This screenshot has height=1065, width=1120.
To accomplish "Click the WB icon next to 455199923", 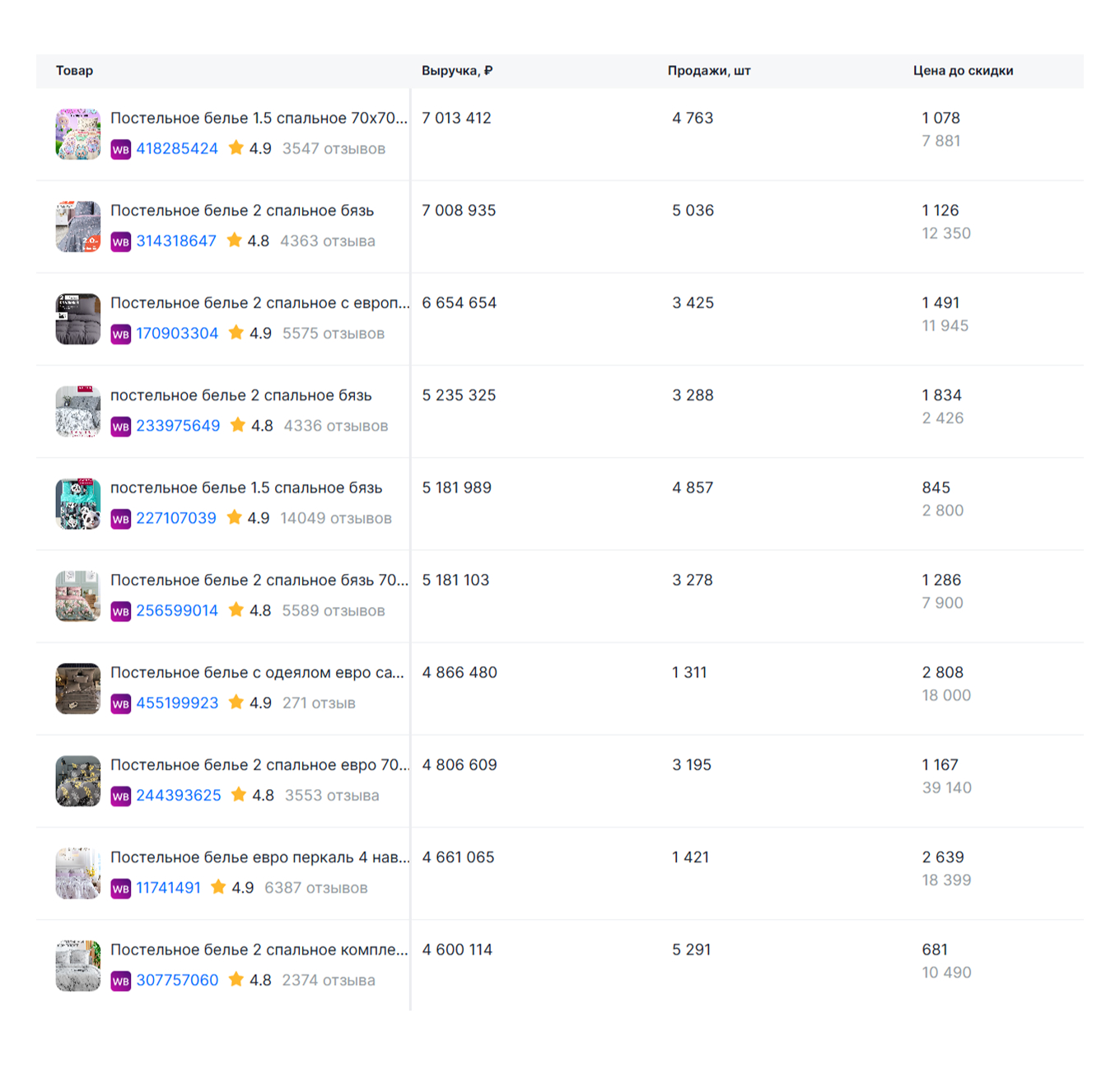I will point(120,703).
